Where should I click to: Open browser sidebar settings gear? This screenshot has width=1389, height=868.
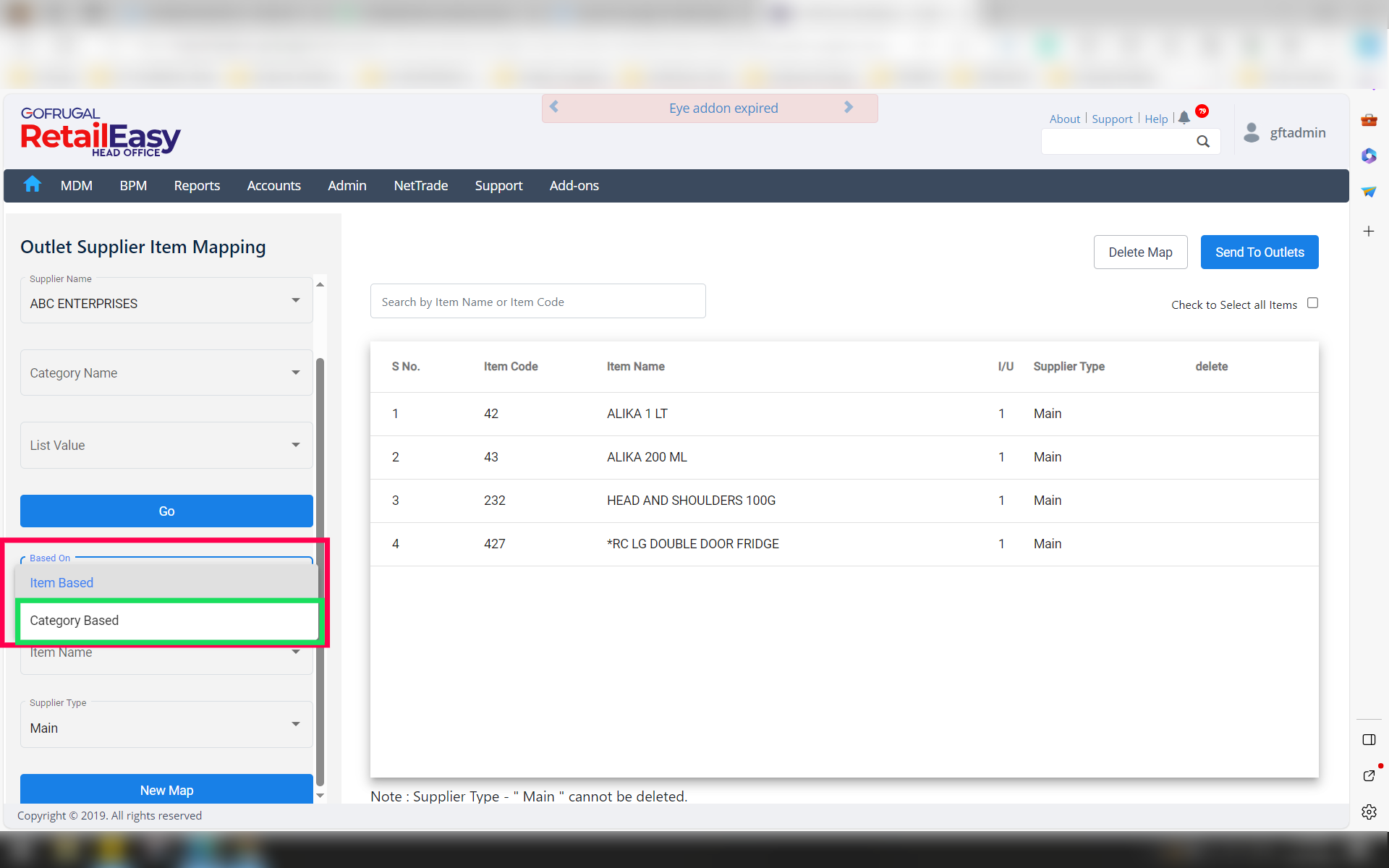point(1369,812)
